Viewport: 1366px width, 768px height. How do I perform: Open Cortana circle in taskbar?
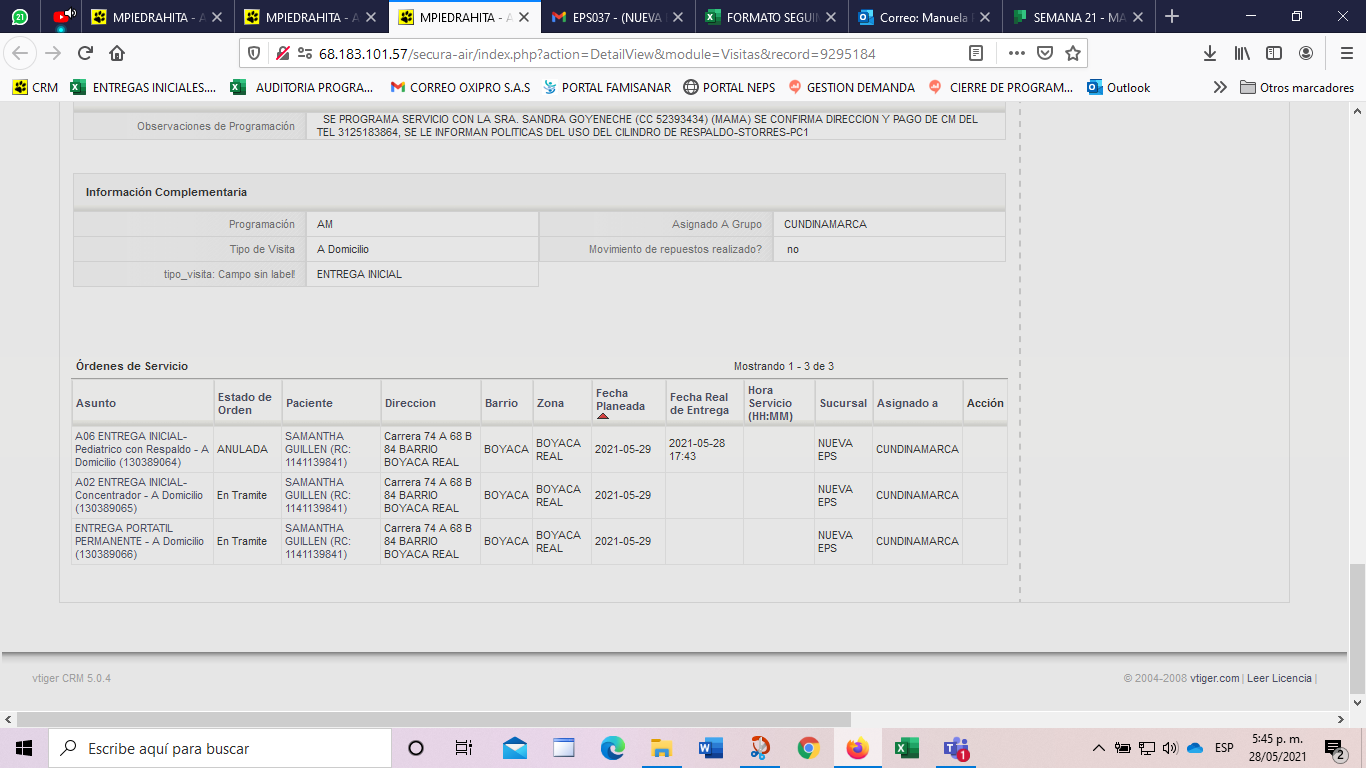(x=416, y=748)
